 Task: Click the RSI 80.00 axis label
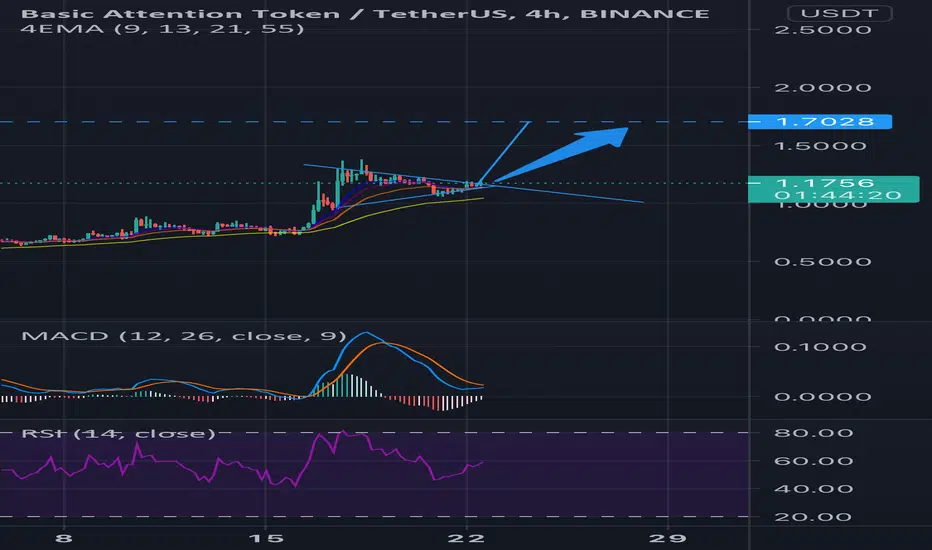pos(814,433)
